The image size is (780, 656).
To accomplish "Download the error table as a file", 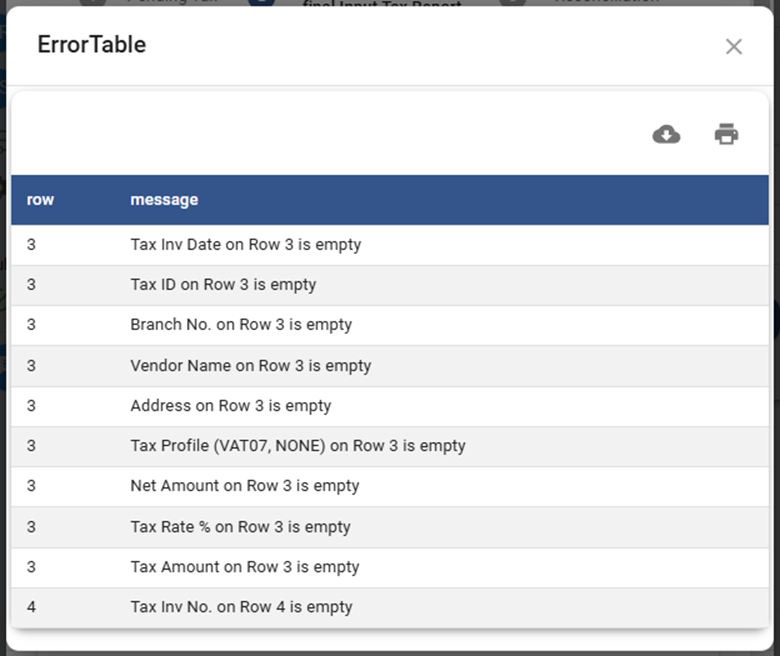I will tap(666, 134).
